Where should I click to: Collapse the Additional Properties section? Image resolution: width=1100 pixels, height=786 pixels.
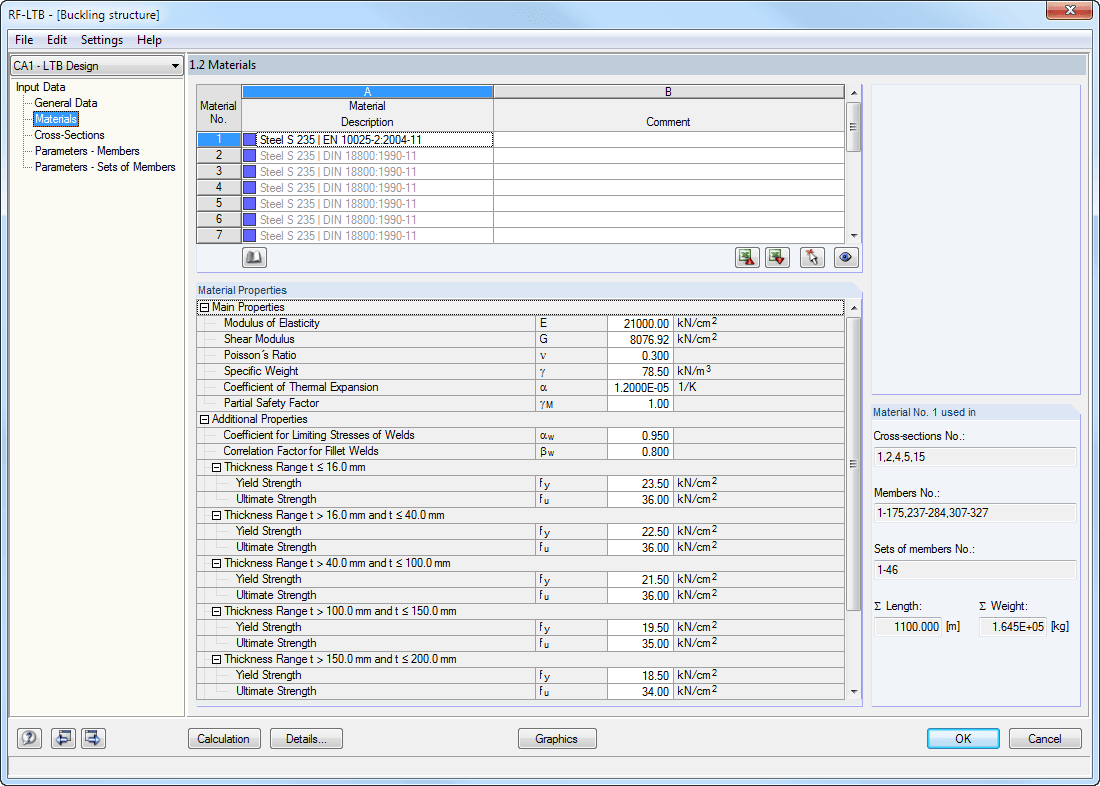click(204, 420)
